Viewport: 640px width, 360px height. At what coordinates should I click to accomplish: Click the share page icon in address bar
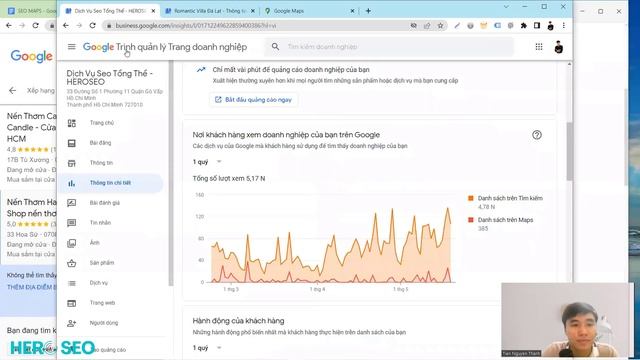(427, 25)
